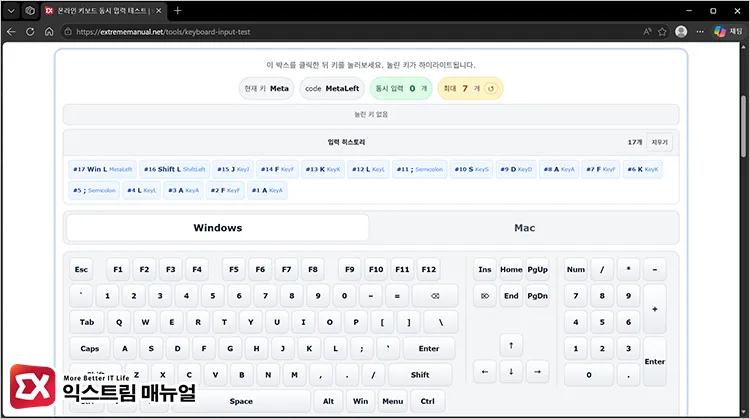Click the scrollbar down arrow

(743, 412)
